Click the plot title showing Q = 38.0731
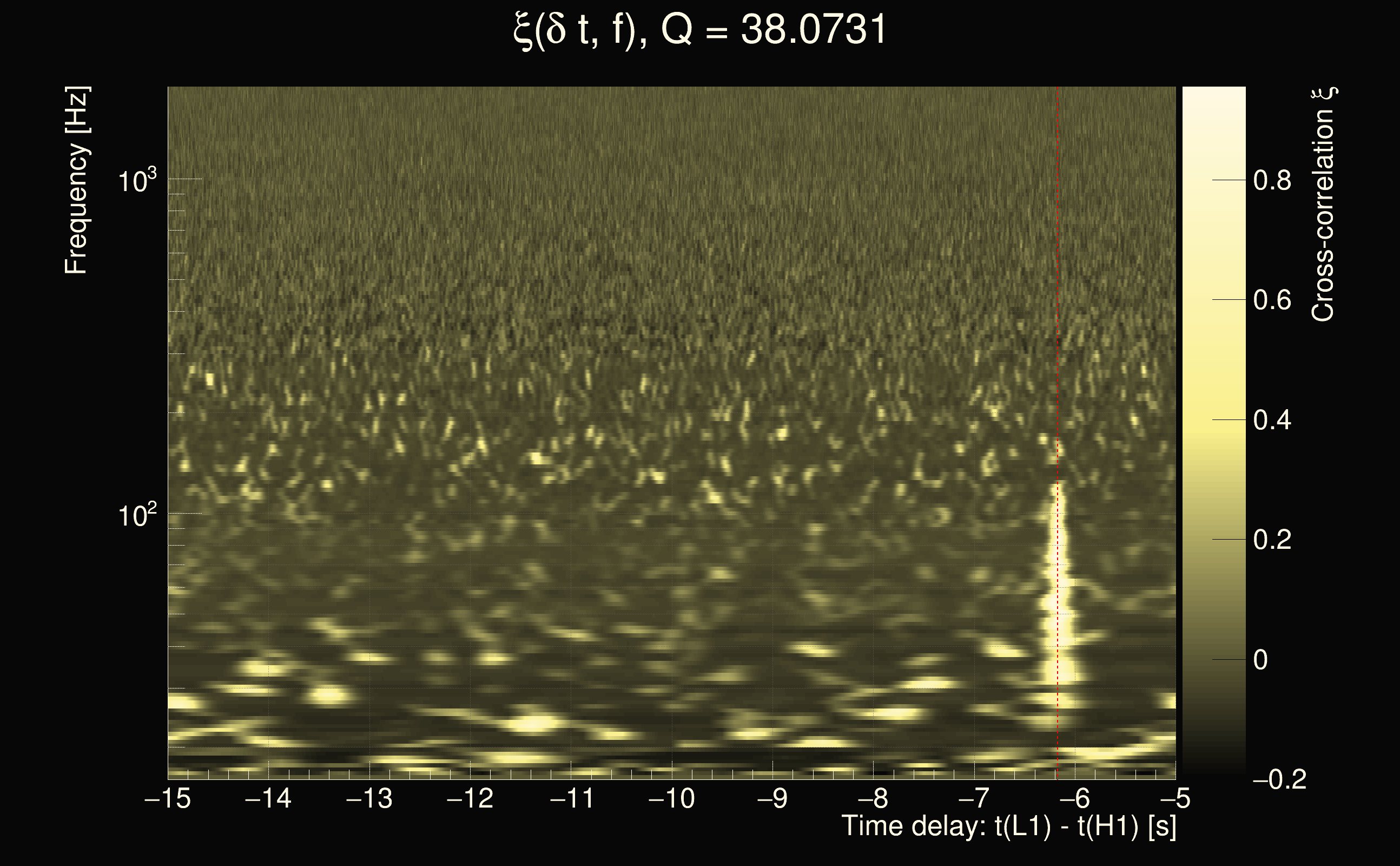 (x=699, y=30)
